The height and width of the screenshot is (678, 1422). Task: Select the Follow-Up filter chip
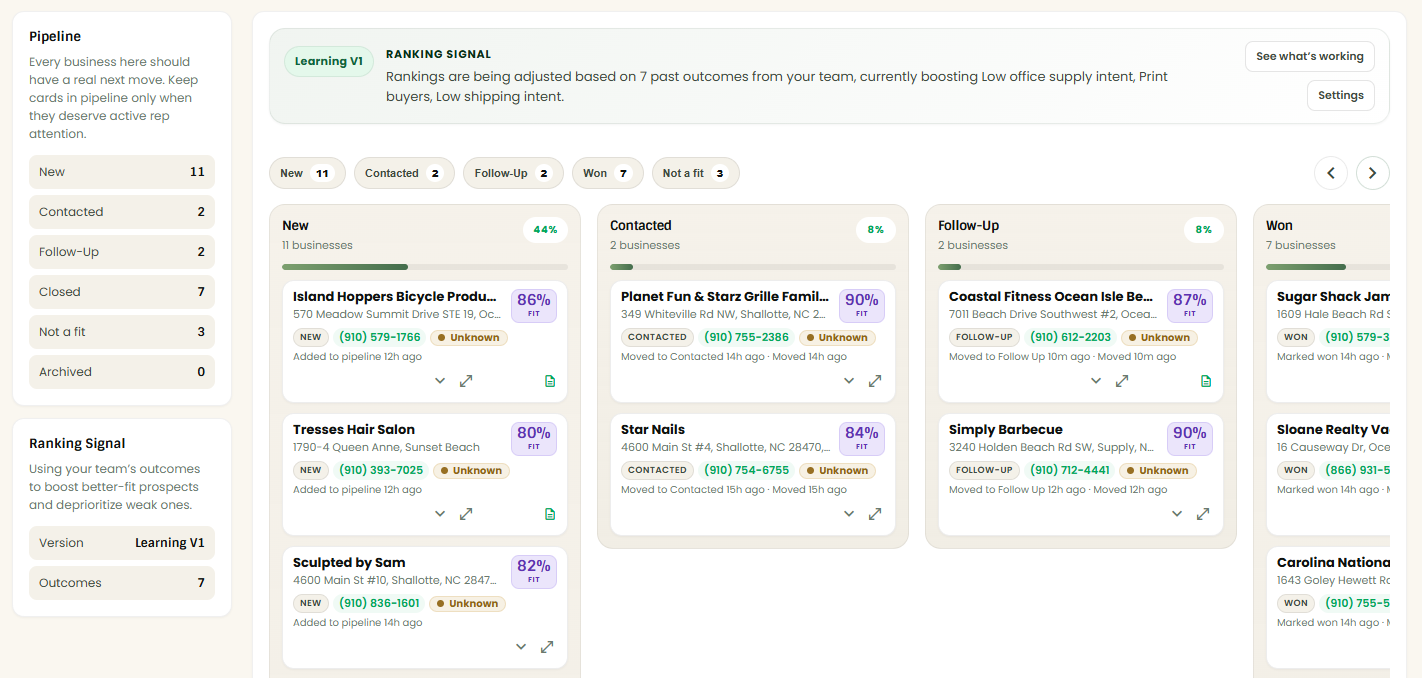pos(513,173)
